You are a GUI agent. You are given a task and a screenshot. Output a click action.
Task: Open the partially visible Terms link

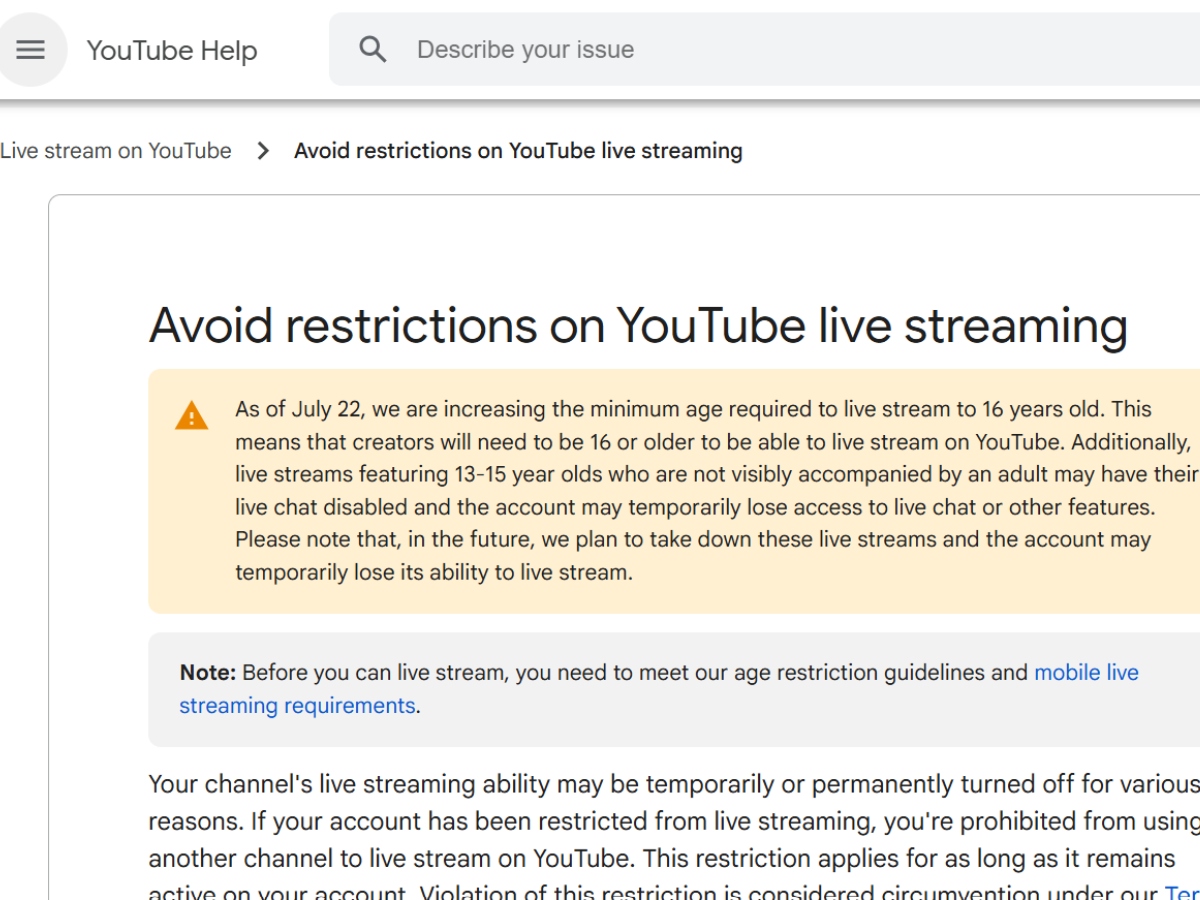[x=1182, y=892]
